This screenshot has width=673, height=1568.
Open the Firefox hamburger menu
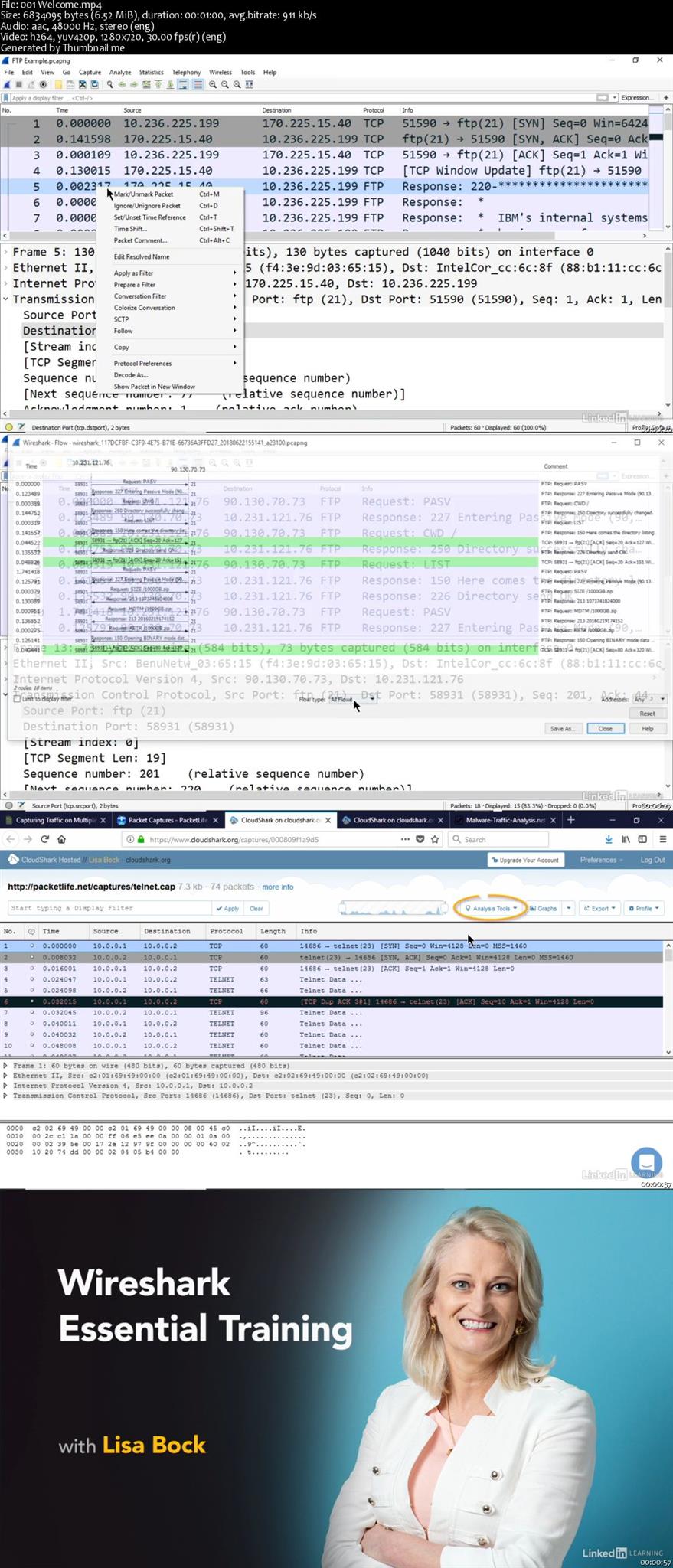pyautogui.click(x=662, y=839)
